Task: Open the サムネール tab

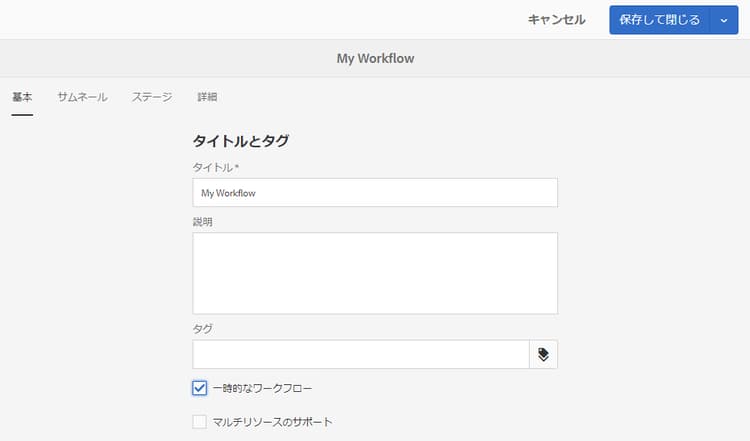Action: 82,97
